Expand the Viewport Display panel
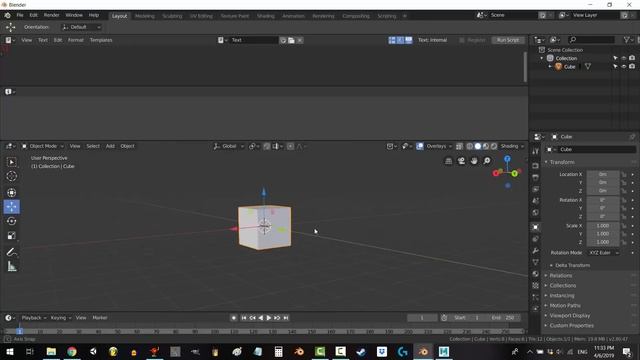Image resolution: width=640 pixels, height=360 pixels. click(569, 316)
